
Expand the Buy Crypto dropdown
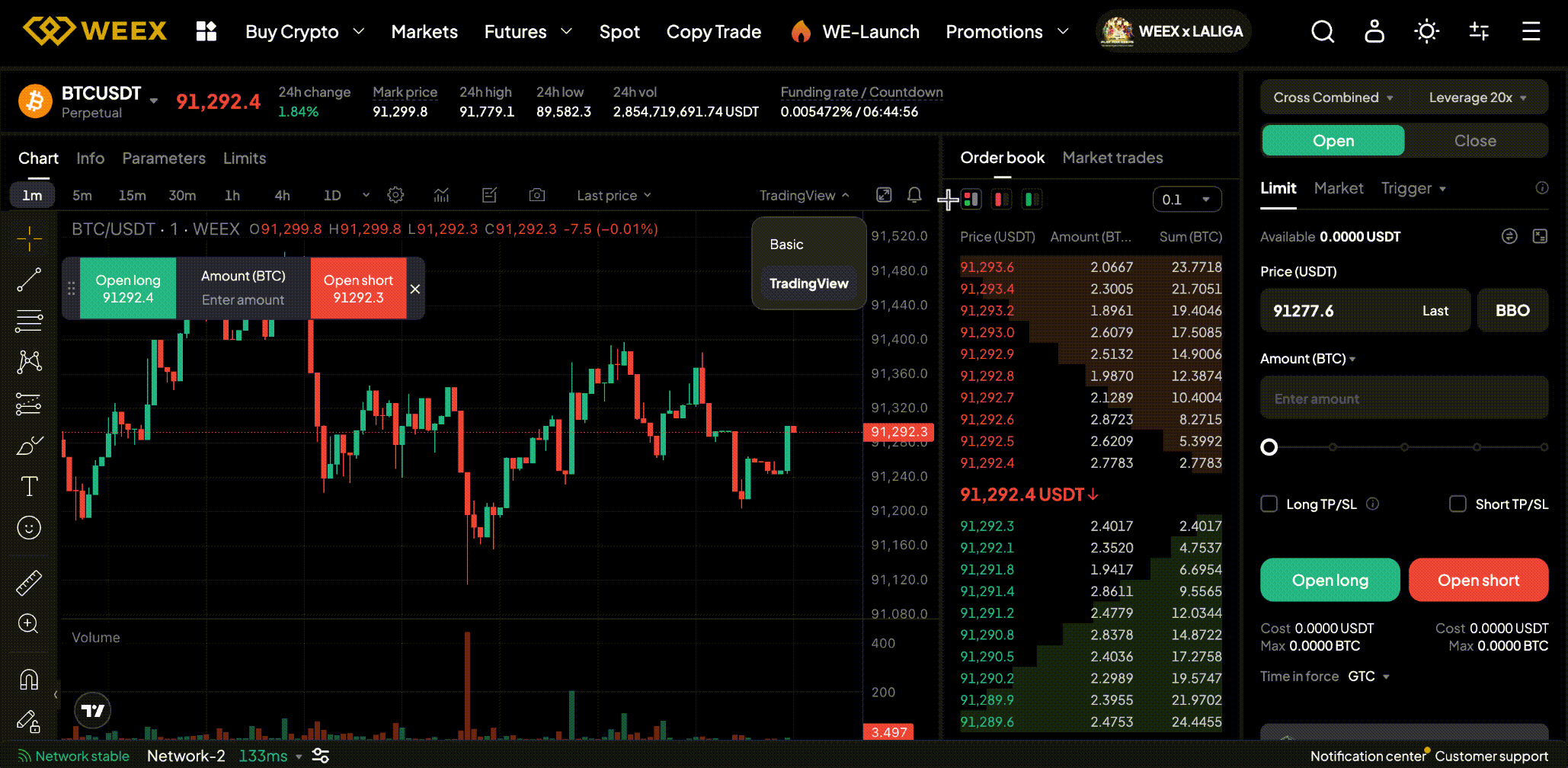[x=305, y=31]
